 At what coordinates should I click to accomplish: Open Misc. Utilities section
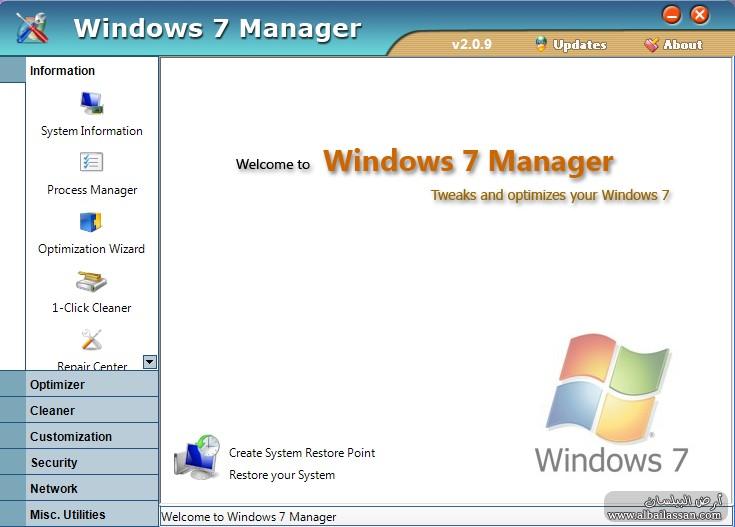(x=79, y=514)
